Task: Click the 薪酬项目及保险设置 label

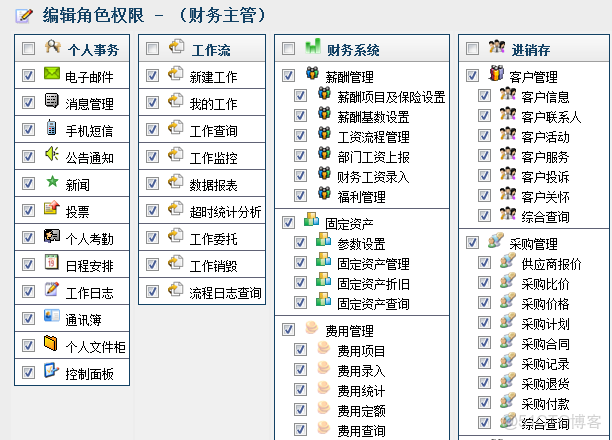Action: 391,97
